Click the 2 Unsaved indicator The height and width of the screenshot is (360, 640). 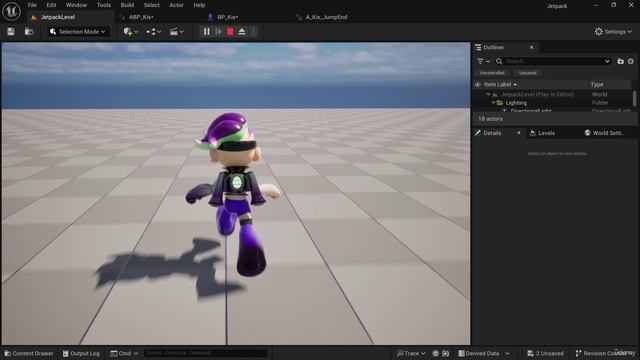click(x=545, y=353)
